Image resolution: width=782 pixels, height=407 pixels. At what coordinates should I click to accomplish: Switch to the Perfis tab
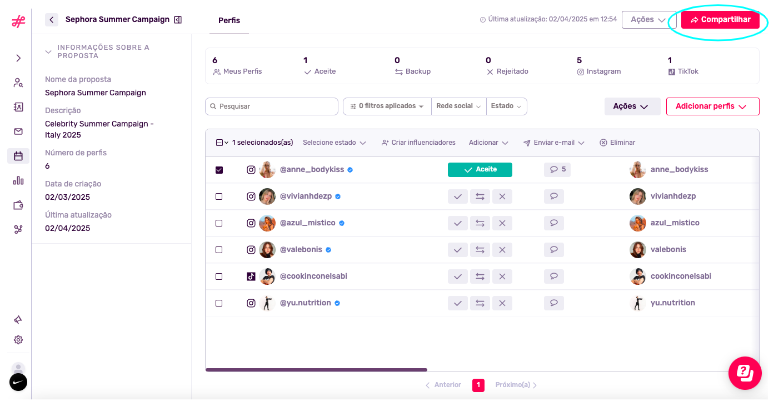coord(229,20)
